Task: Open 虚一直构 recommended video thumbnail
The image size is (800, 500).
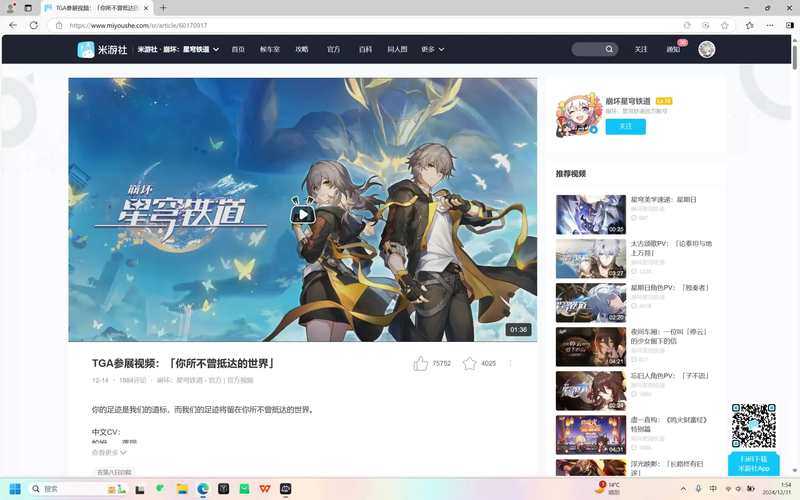Action: (x=591, y=435)
